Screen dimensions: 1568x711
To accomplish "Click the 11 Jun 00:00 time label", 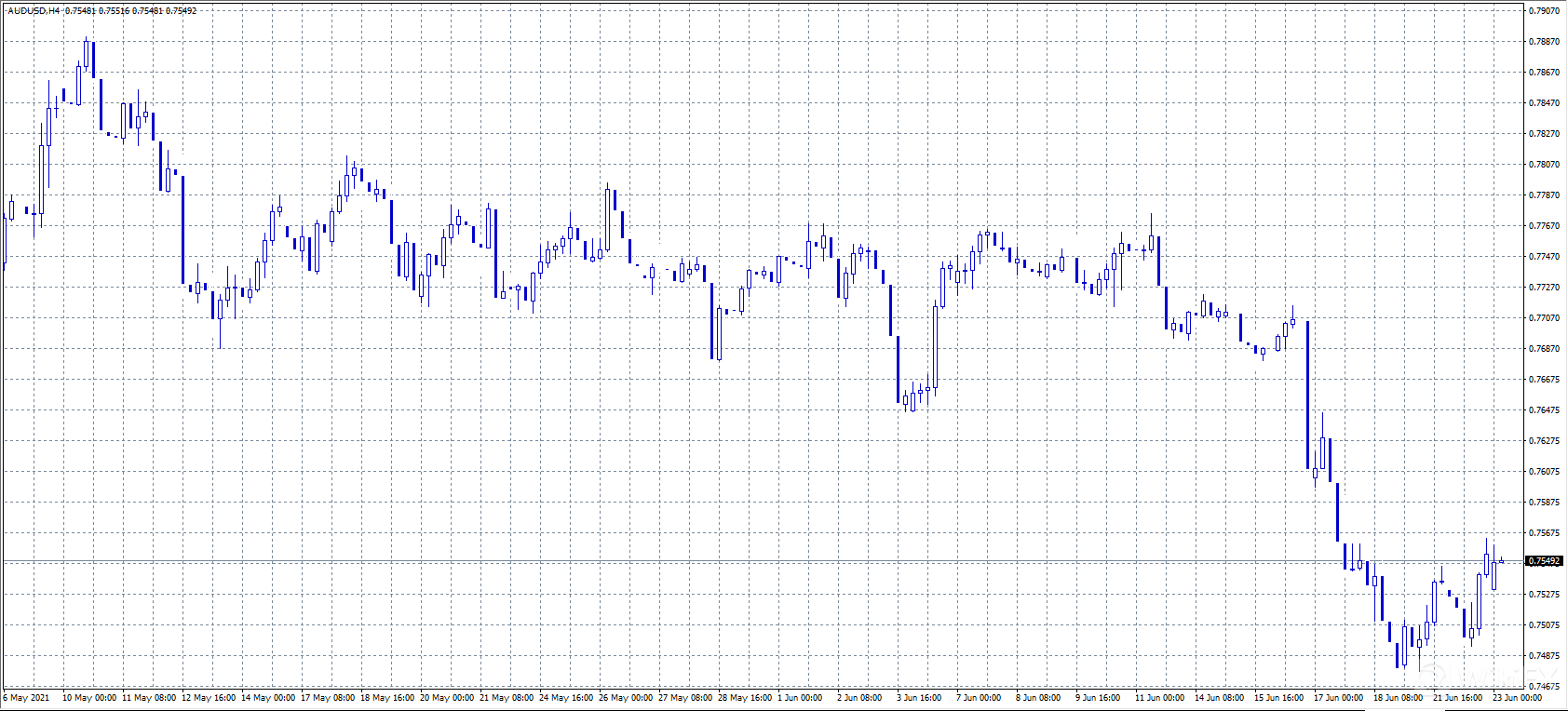I will click(1159, 698).
